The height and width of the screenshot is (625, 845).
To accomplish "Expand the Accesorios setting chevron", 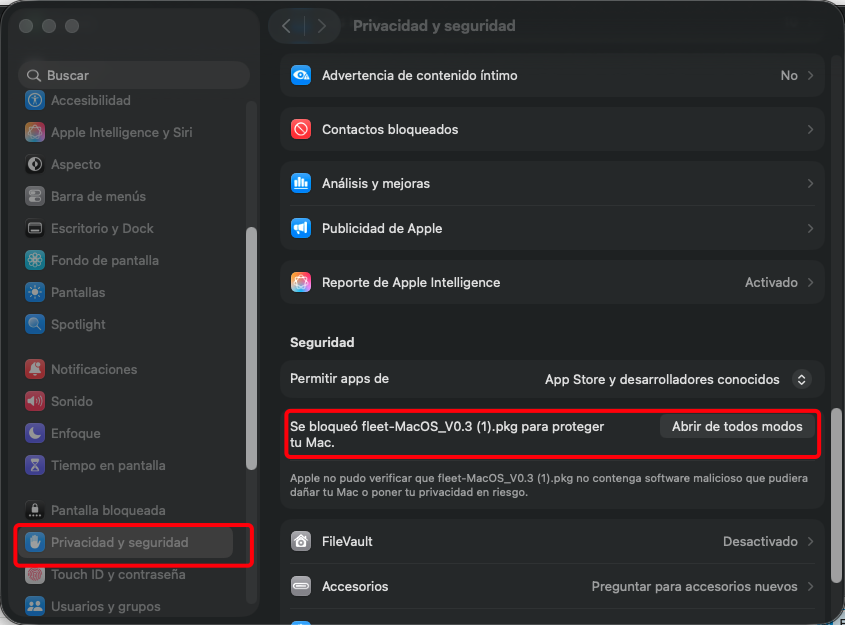I will 811,586.
